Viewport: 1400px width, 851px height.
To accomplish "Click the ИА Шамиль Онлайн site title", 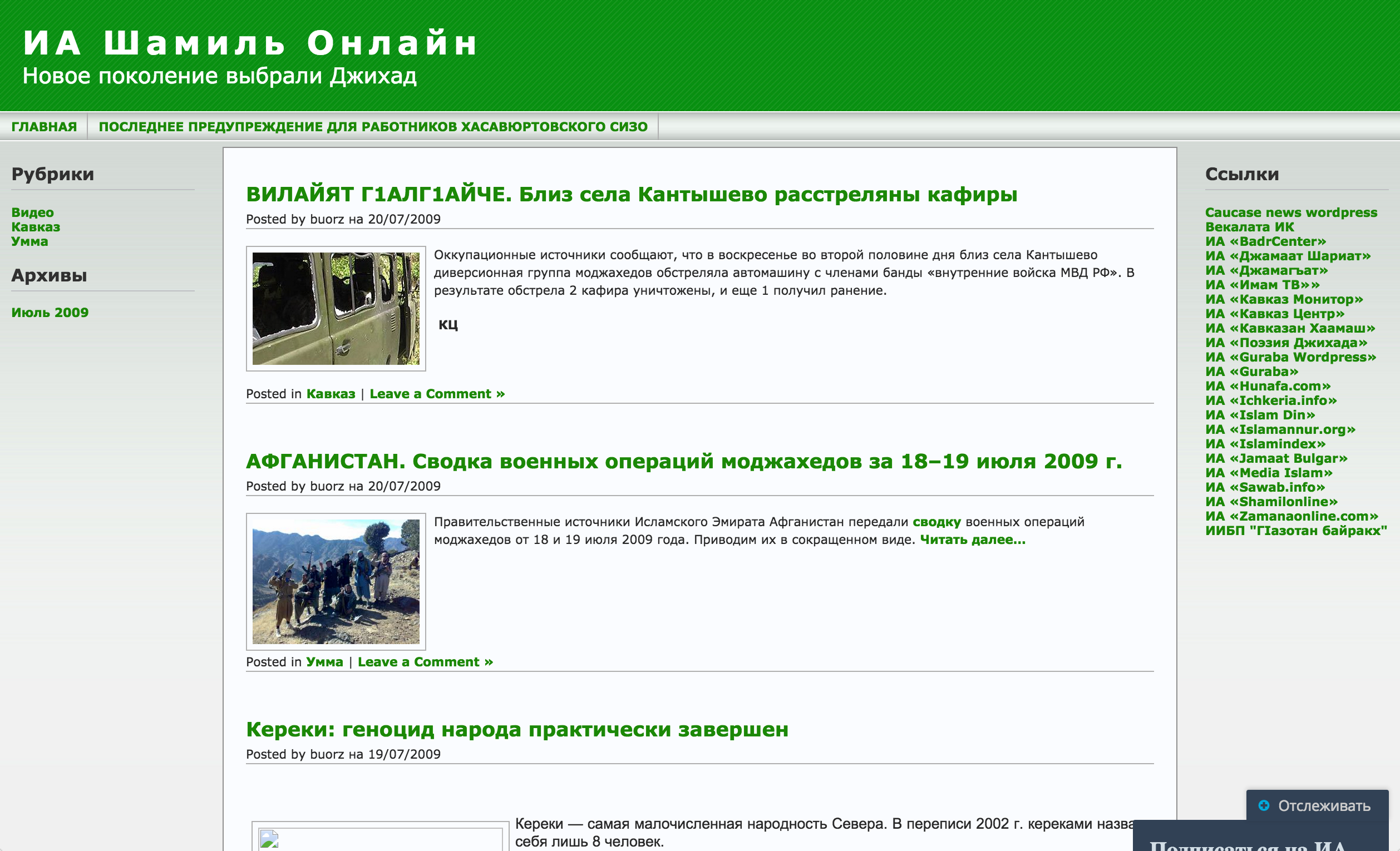I will (250, 43).
